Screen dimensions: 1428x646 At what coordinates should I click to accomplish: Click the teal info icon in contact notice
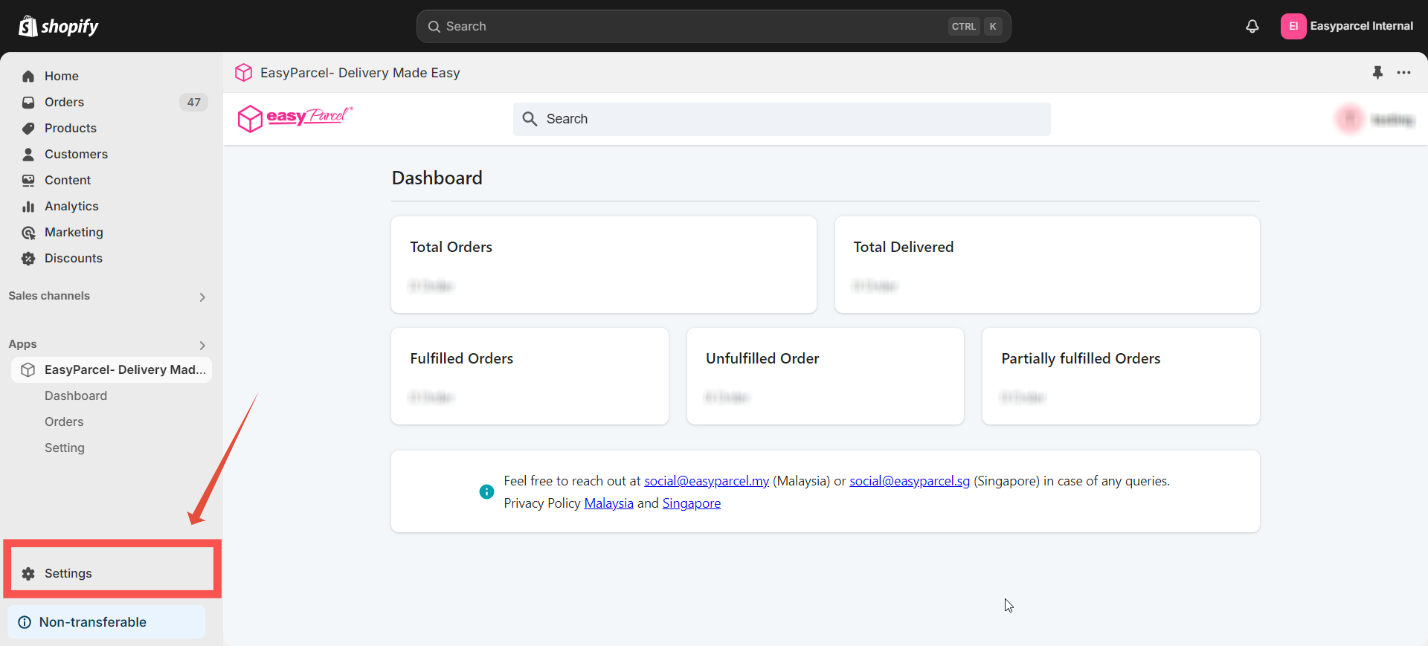tap(486, 492)
